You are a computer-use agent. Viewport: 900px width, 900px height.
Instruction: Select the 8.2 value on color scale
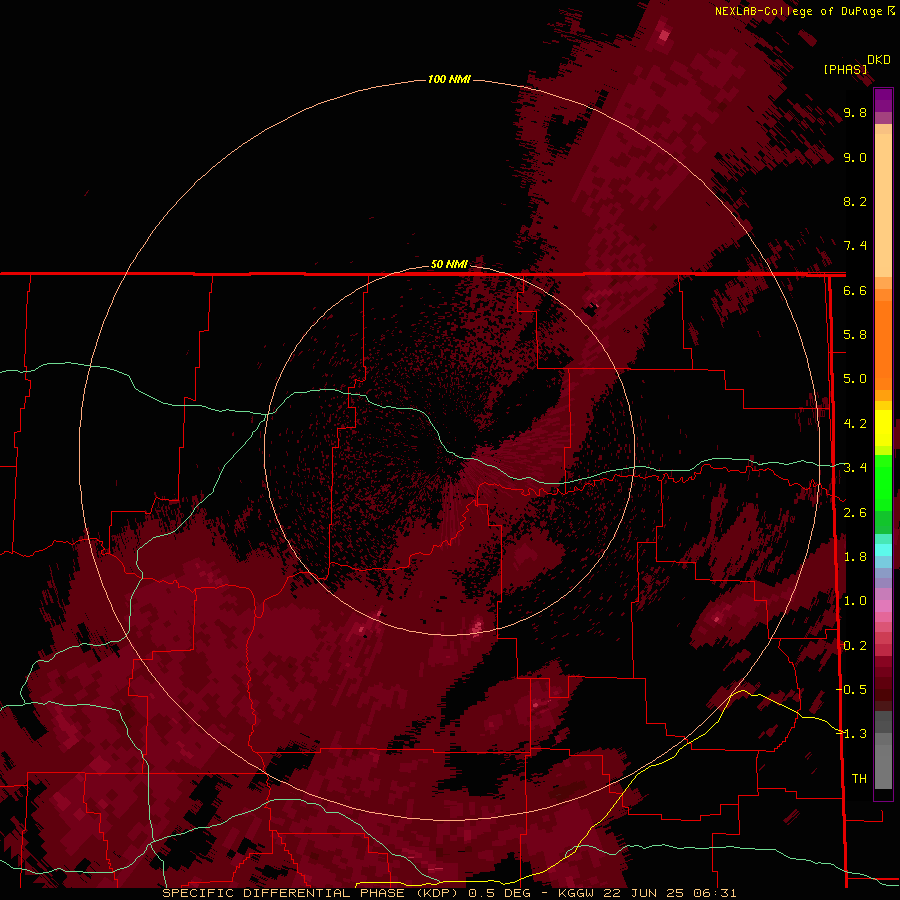[855, 201]
